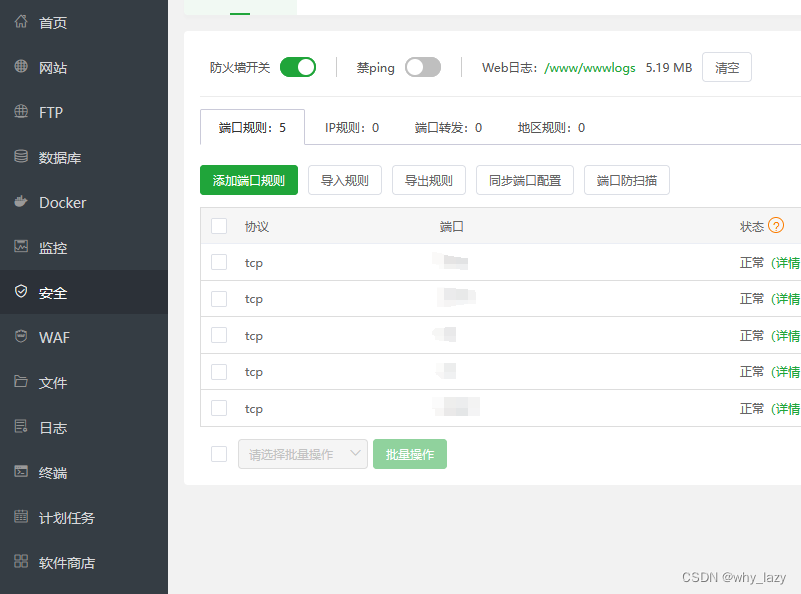Open 详情 details for the first tcp rule
The height and width of the screenshot is (594, 801).
click(786, 262)
